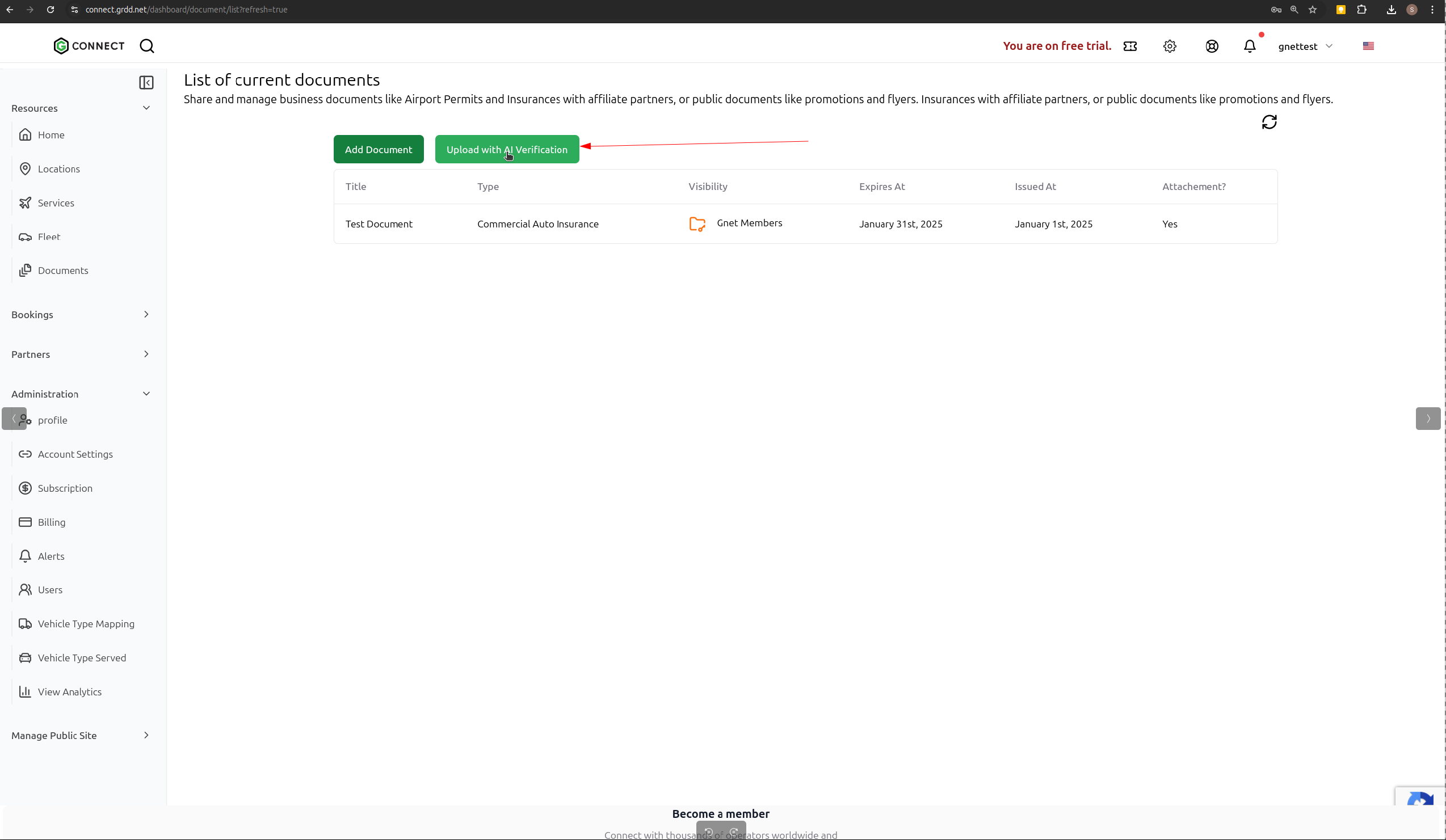Click Upload with AI Verification button
The height and width of the screenshot is (840, 1446).
(506, 150)
